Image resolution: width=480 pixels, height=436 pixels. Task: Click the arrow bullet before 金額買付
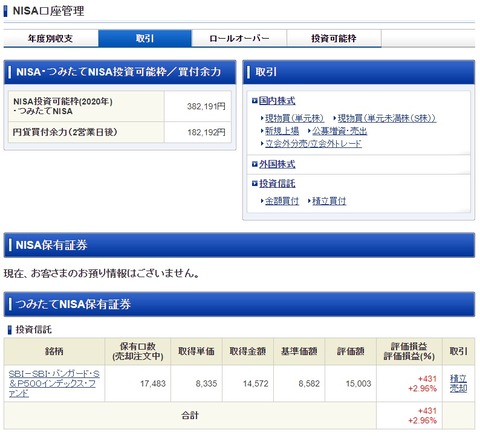[262, 201]
